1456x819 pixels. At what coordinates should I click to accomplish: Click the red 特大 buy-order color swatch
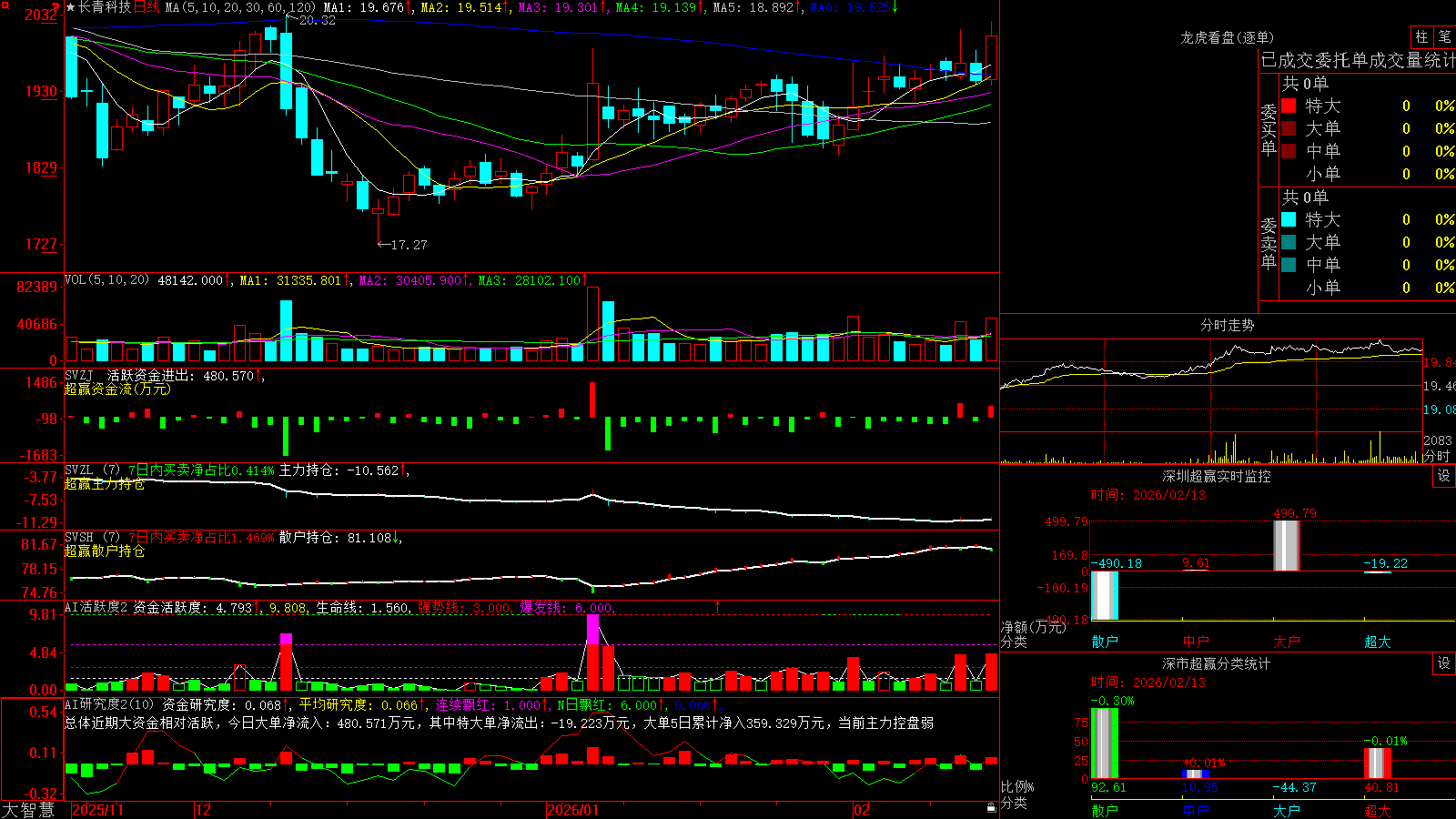[x=1289, y=106]
